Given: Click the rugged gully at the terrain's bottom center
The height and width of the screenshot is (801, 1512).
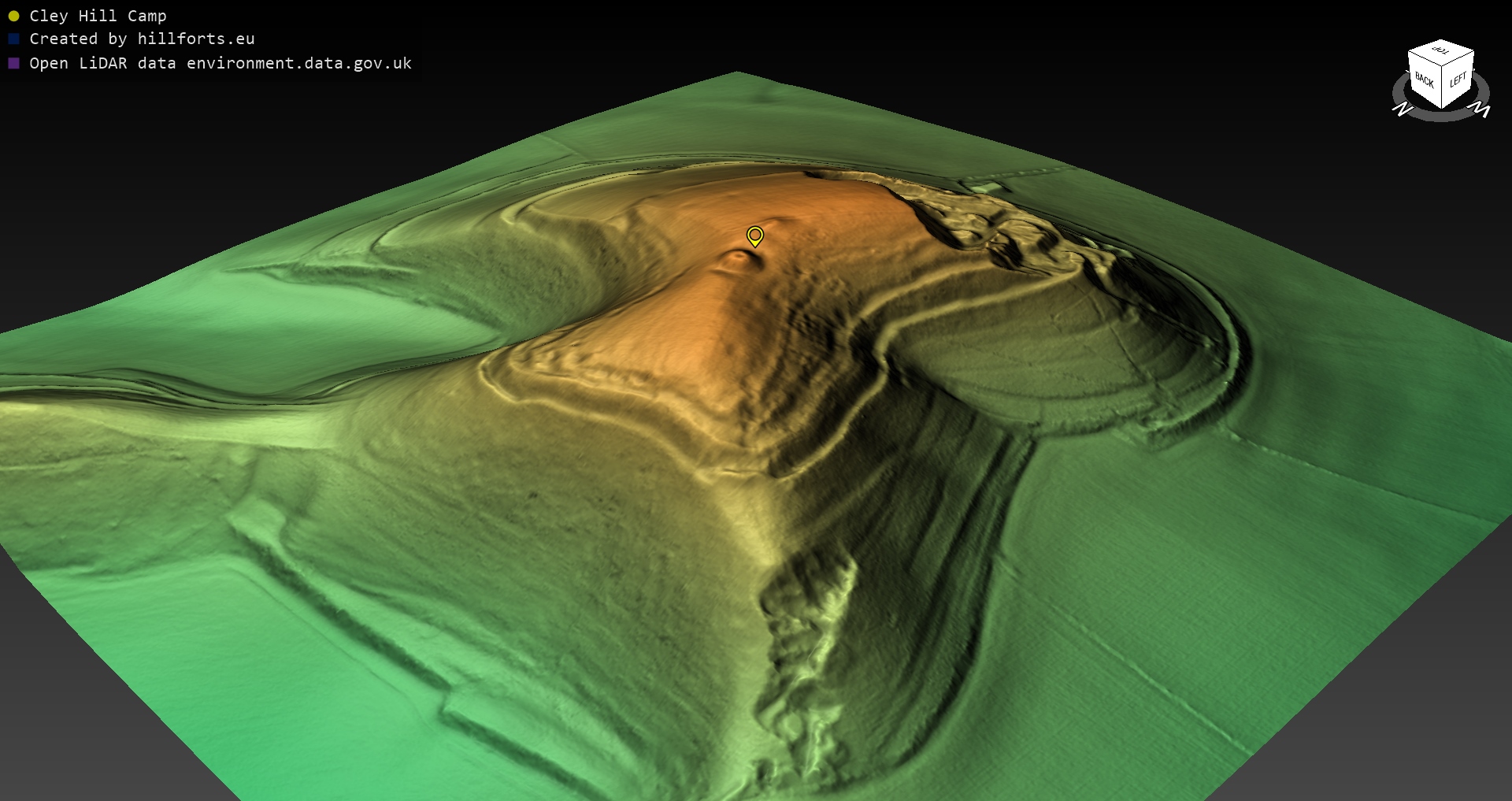Looking at the screenshot, I should click(803, 669).
